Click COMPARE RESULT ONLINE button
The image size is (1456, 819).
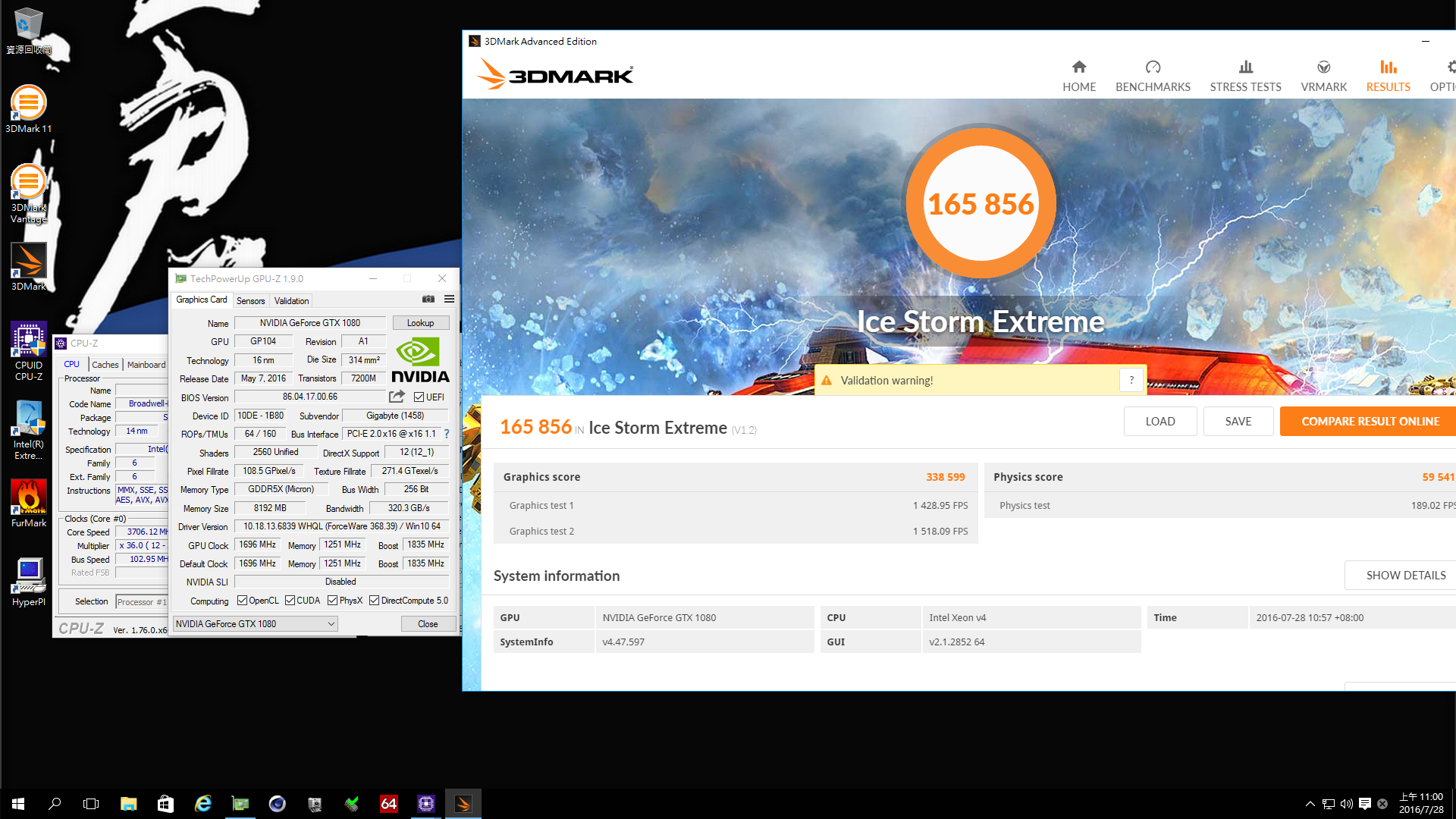(x=1370, y=422)
